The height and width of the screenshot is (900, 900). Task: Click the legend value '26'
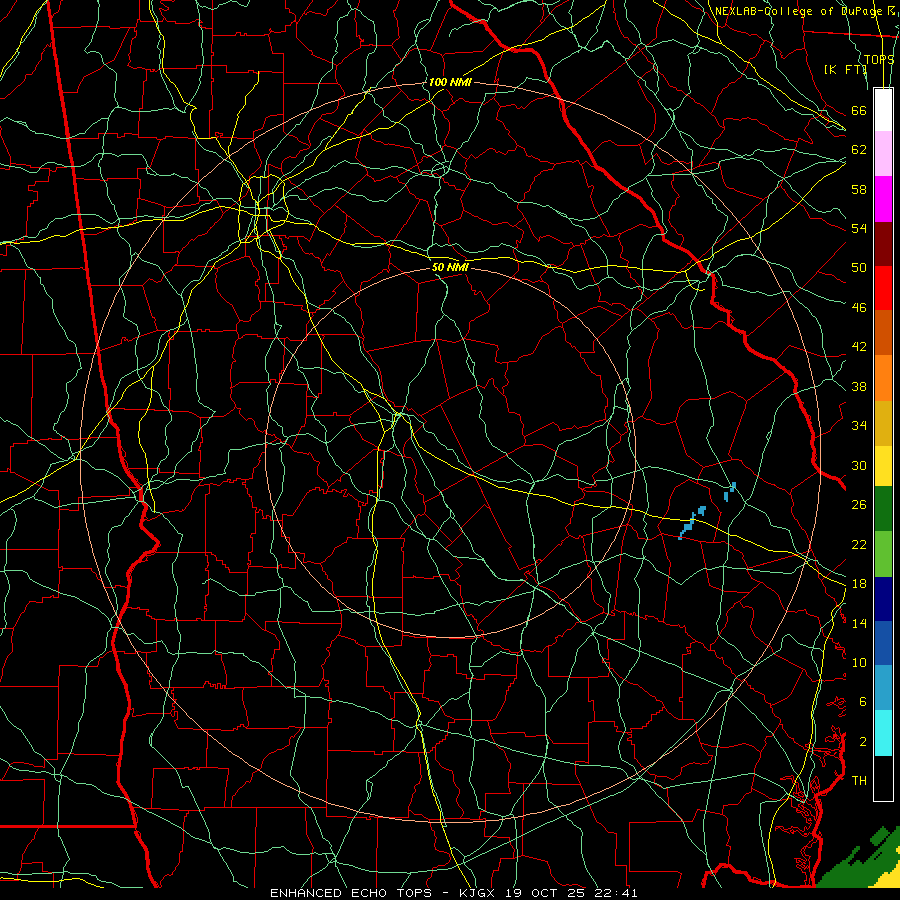click(859, 505)
